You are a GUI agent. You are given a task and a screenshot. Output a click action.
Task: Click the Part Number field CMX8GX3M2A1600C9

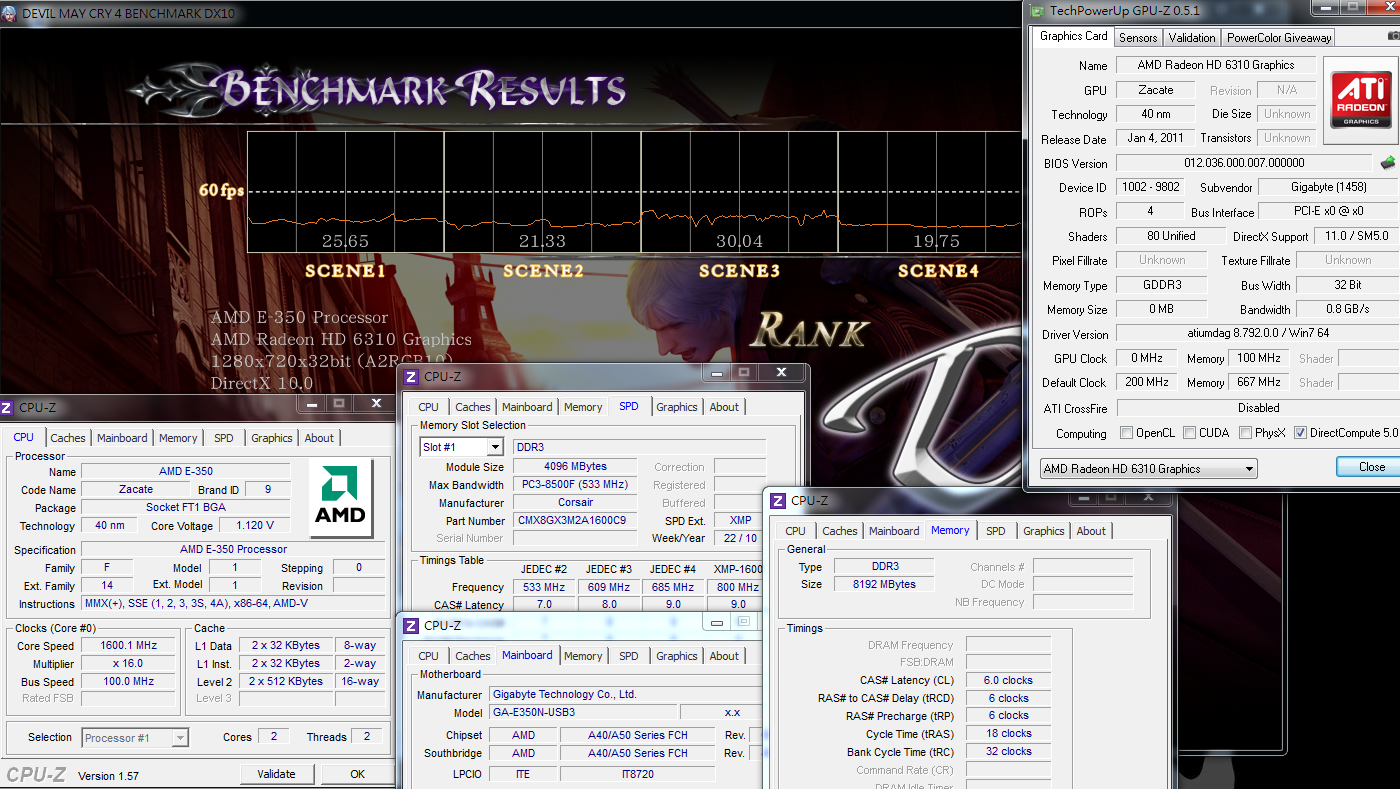click(x=576, y=521)
